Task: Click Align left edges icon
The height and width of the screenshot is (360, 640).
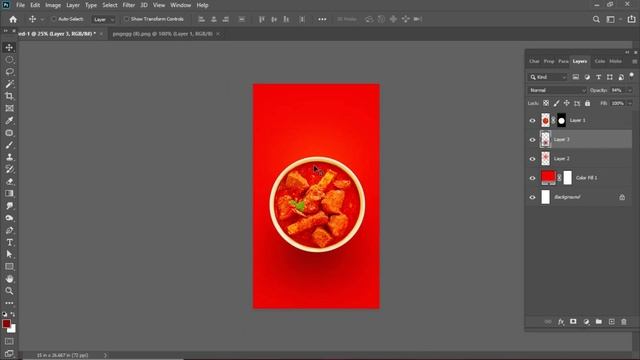Action: tap(201, 19)
